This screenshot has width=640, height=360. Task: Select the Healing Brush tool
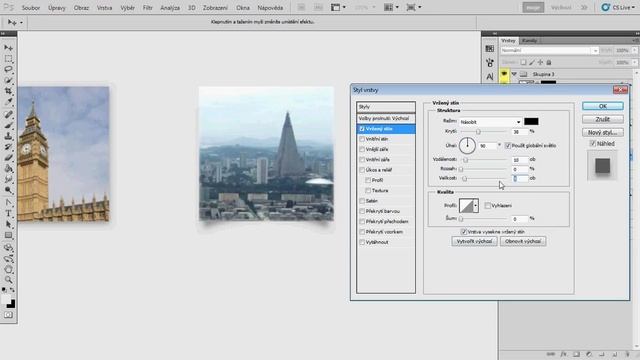pos(8,115)
